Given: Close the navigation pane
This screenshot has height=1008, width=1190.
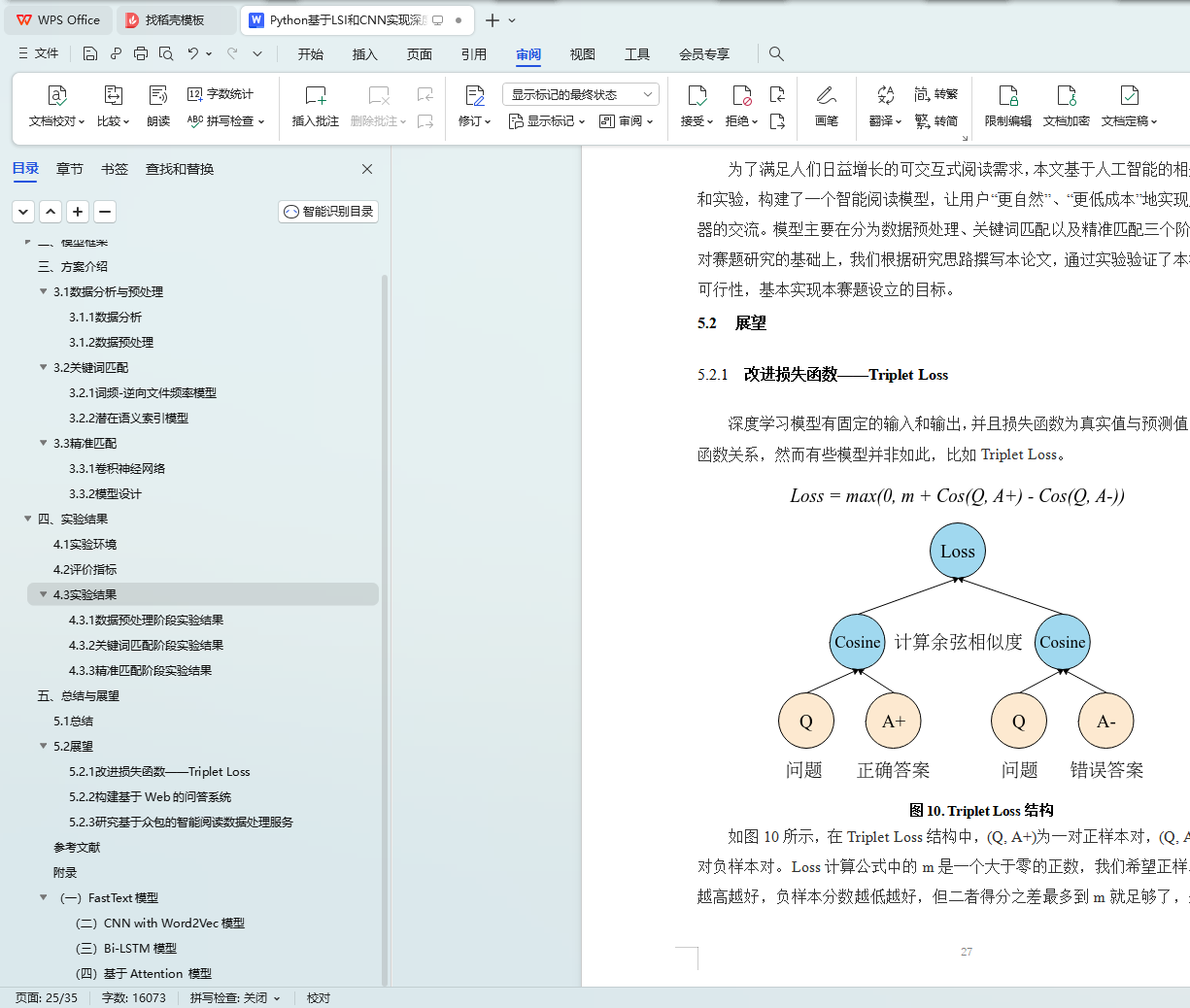Looking at the screenshot, I should (367, 169).
